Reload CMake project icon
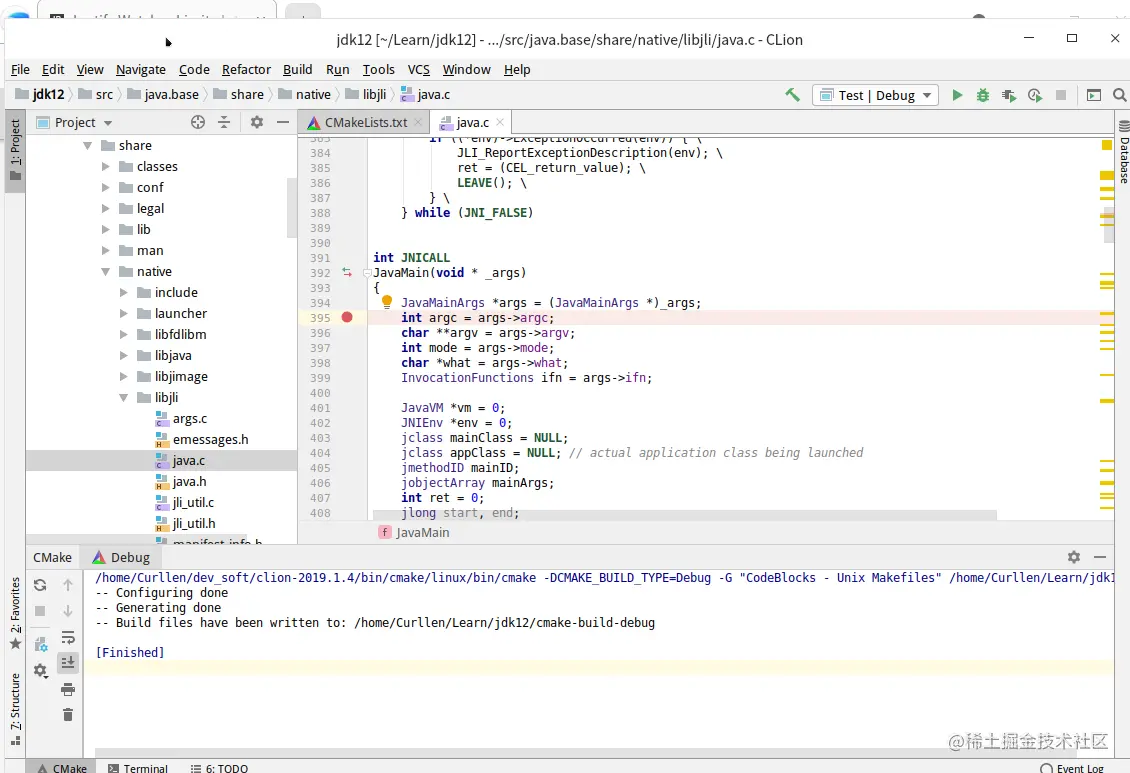This screenshot has height=773, width=1130. (x=40, y=585)
